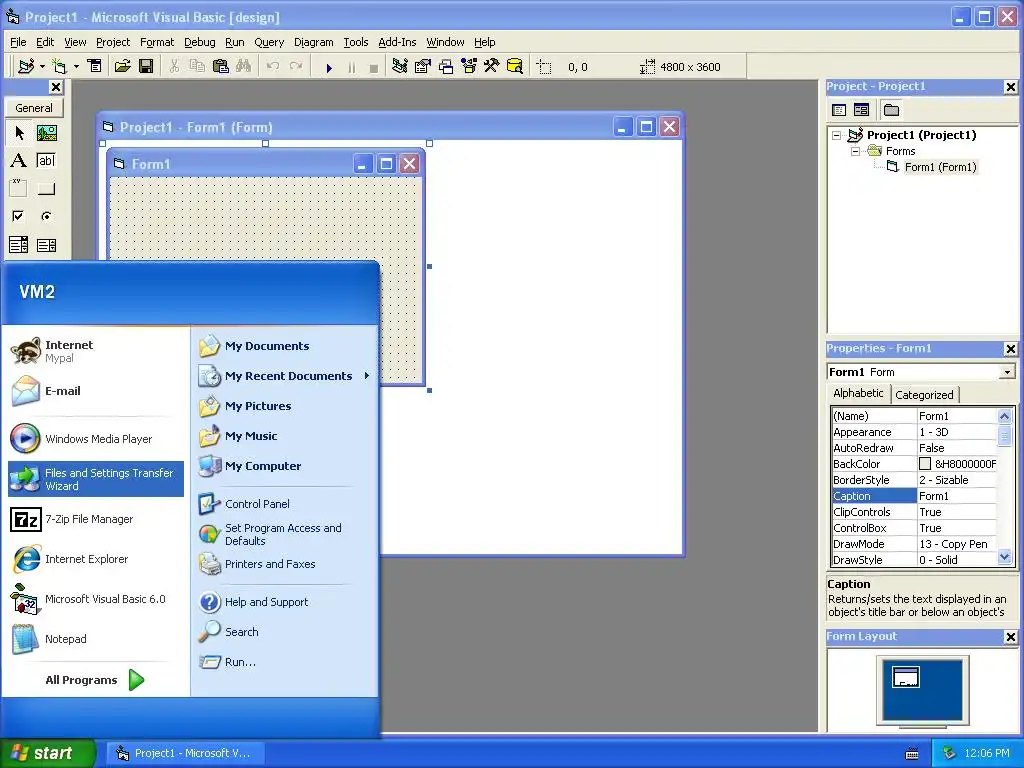Click the form thumbnail in Form Layout
The height and width of the screenshot is (768, 1024).
click(906, 677)
